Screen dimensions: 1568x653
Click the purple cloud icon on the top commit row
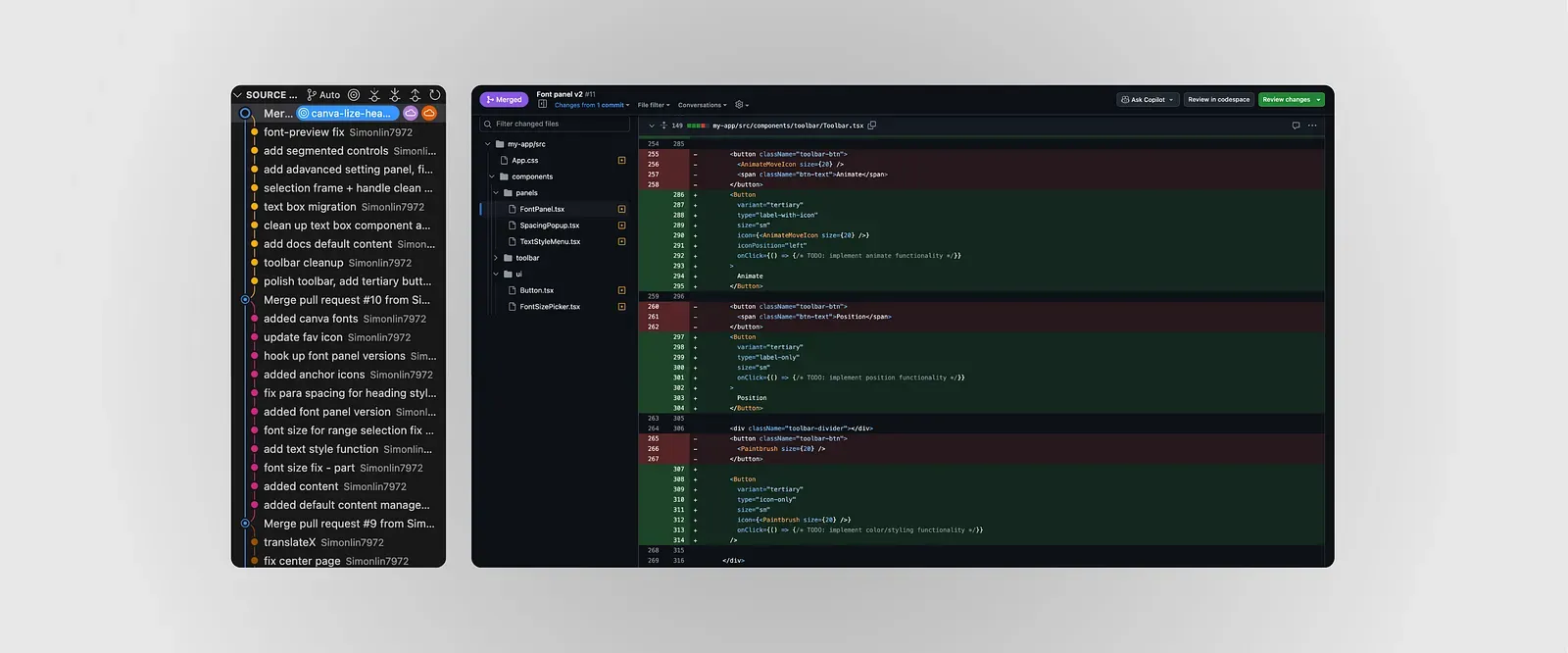(x=411, y=114)
